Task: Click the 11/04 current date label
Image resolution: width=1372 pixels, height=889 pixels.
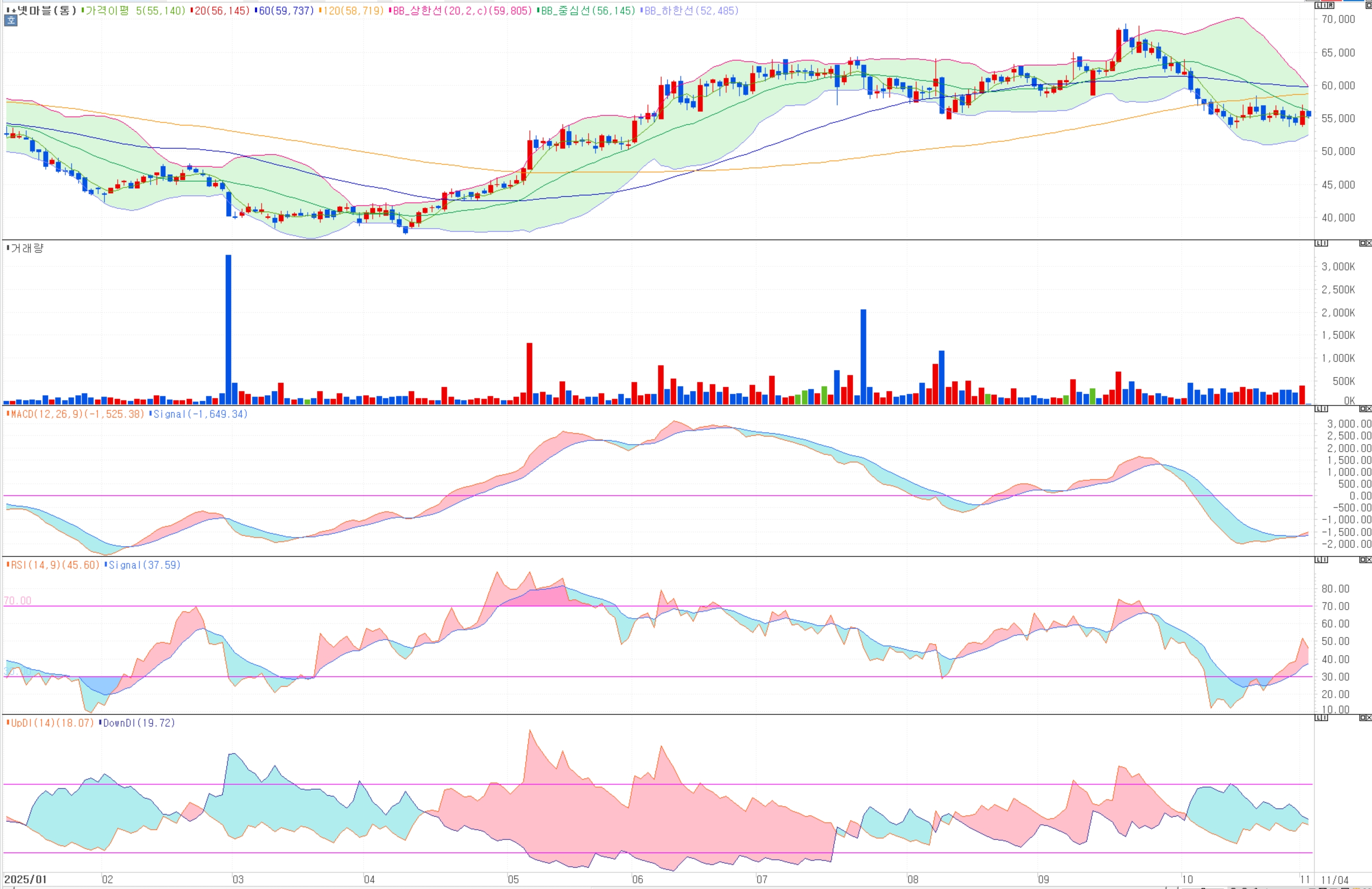Action: coord(1335,880)
